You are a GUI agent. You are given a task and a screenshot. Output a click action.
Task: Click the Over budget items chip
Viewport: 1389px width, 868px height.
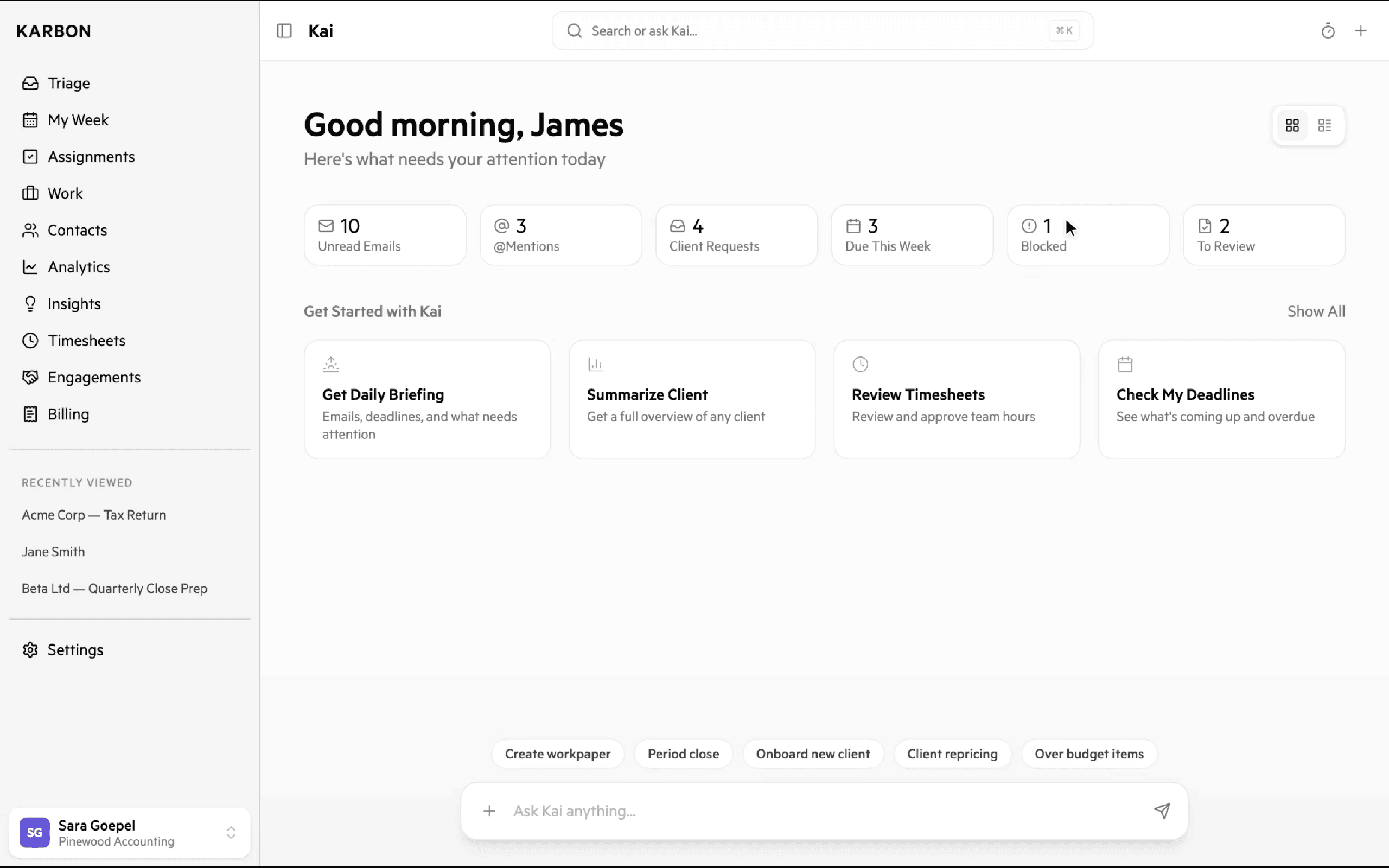pyautogui.click(x=1089, y=754)
